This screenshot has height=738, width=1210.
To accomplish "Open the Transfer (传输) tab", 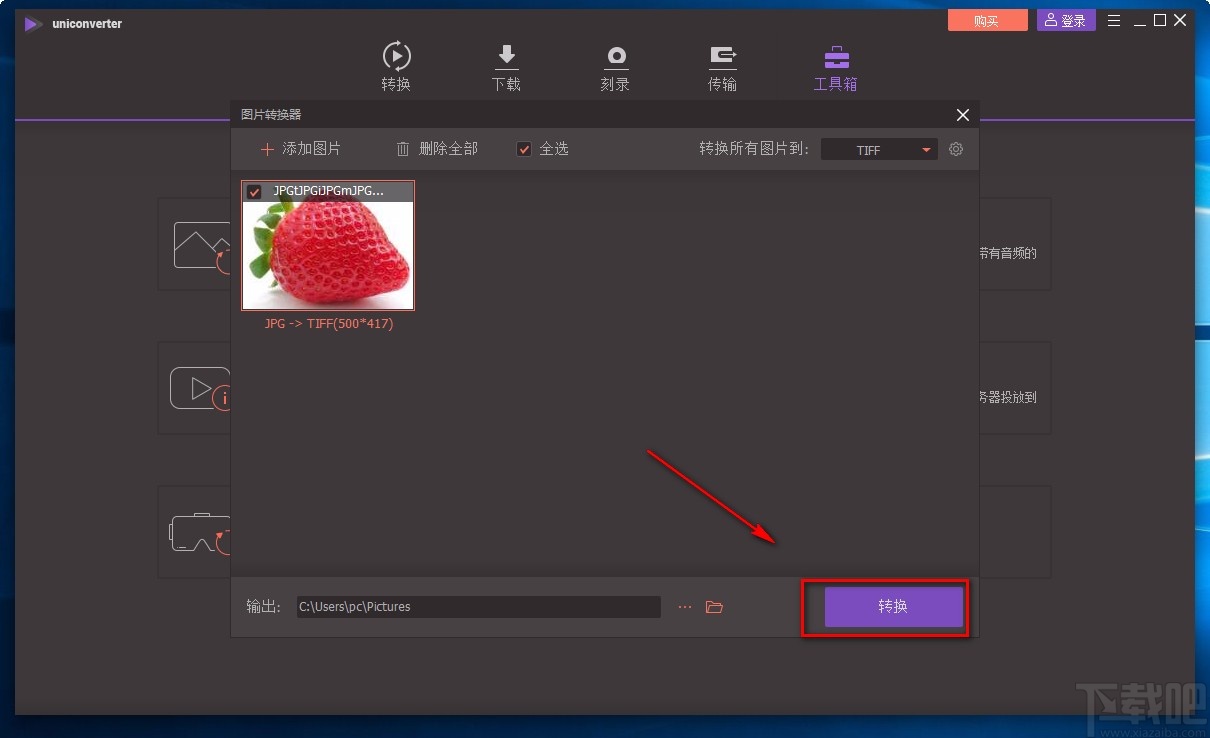I will [x=722, y=67].
